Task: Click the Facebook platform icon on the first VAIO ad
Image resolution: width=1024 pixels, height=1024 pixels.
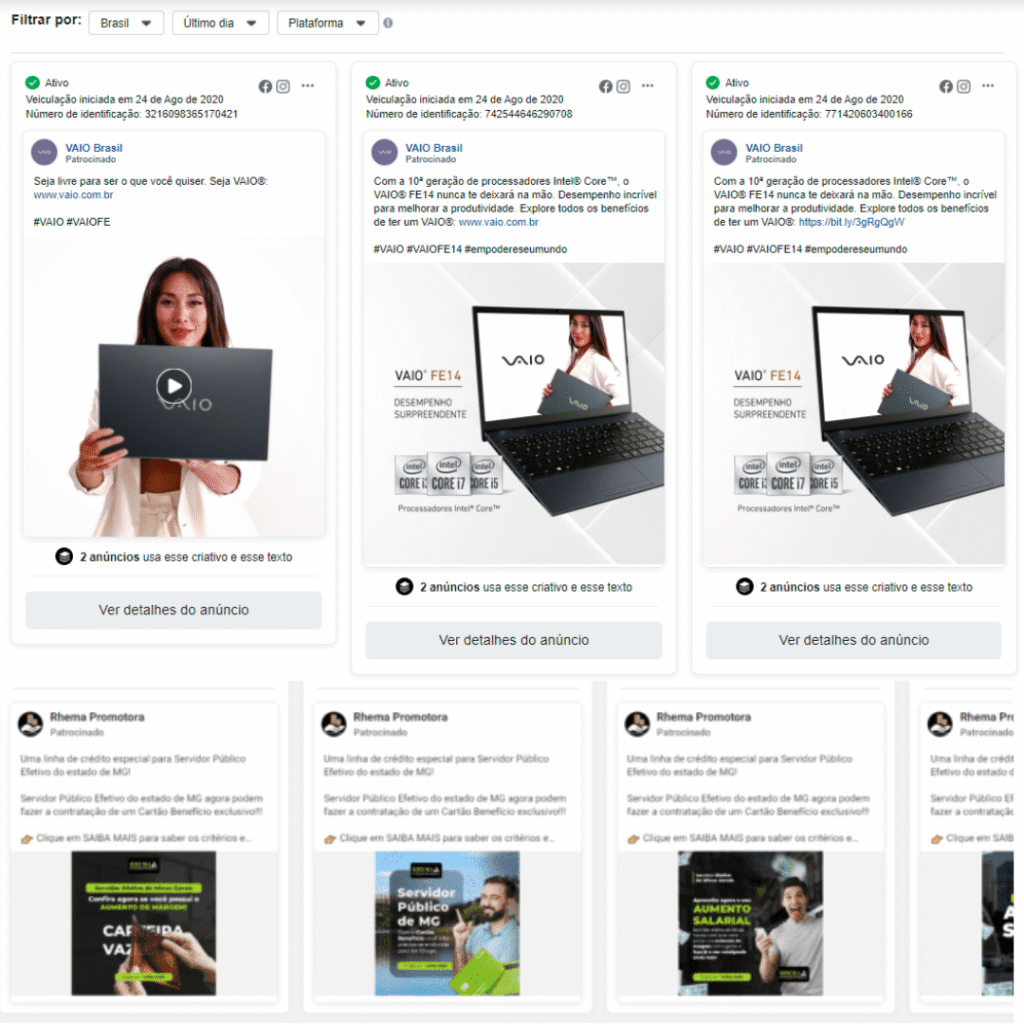Action: pyautogui.click(x=264, y=87)
